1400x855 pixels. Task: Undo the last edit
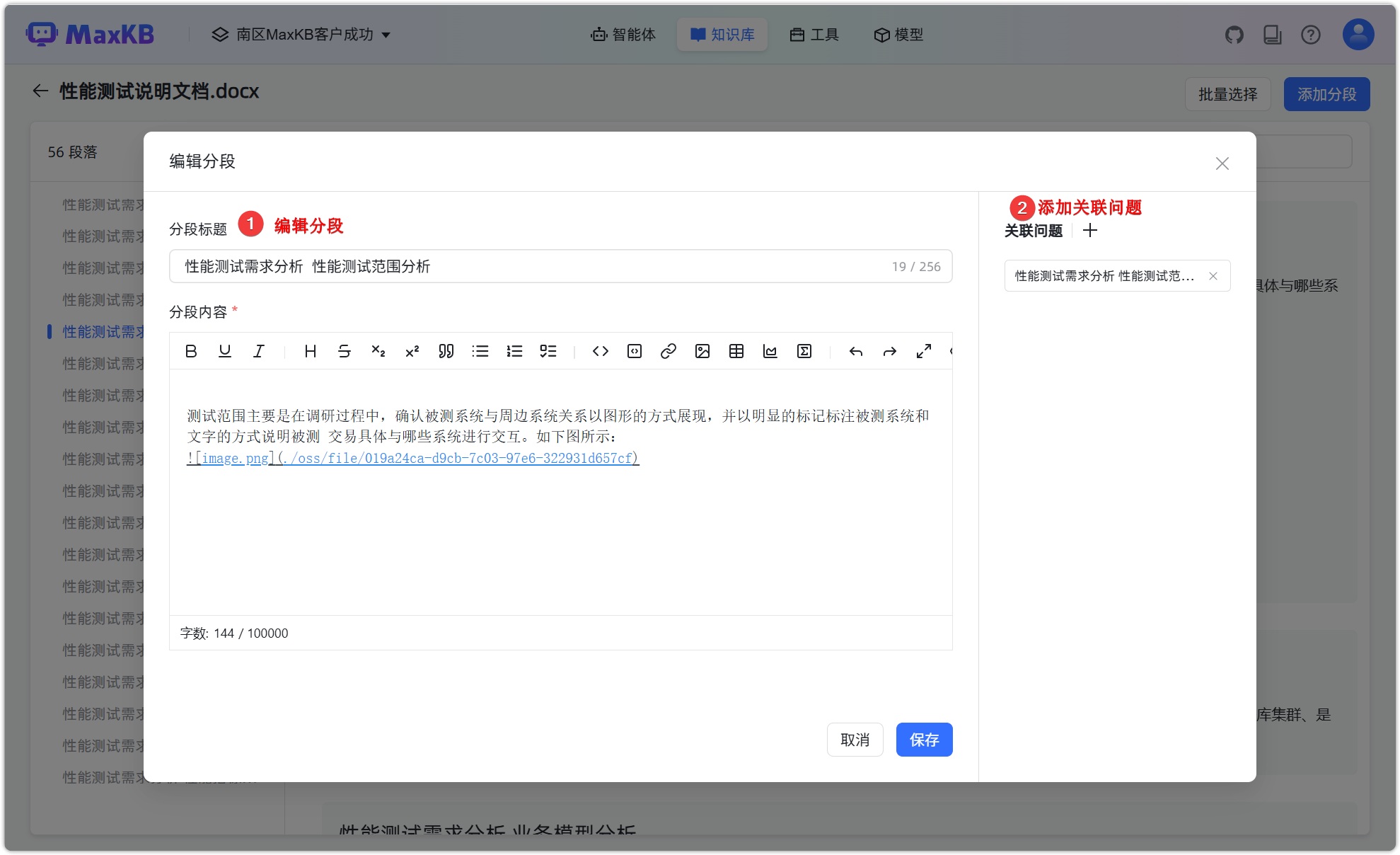pyautogui.click(x=855, y=351)
